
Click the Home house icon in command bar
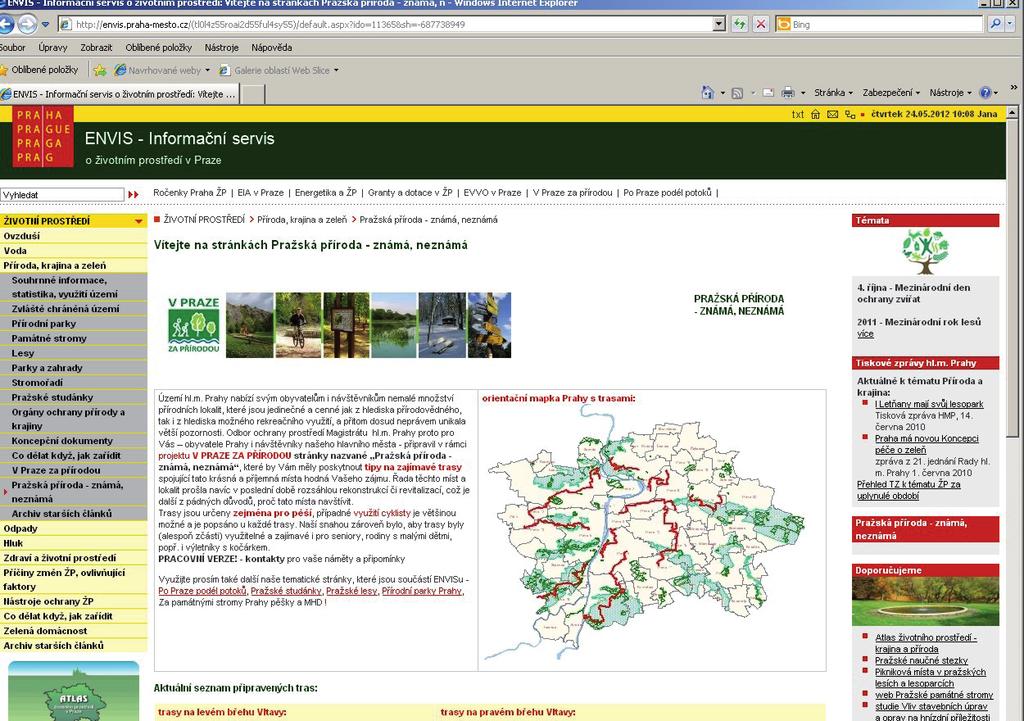pyautogui.click(x=708, y=93)
